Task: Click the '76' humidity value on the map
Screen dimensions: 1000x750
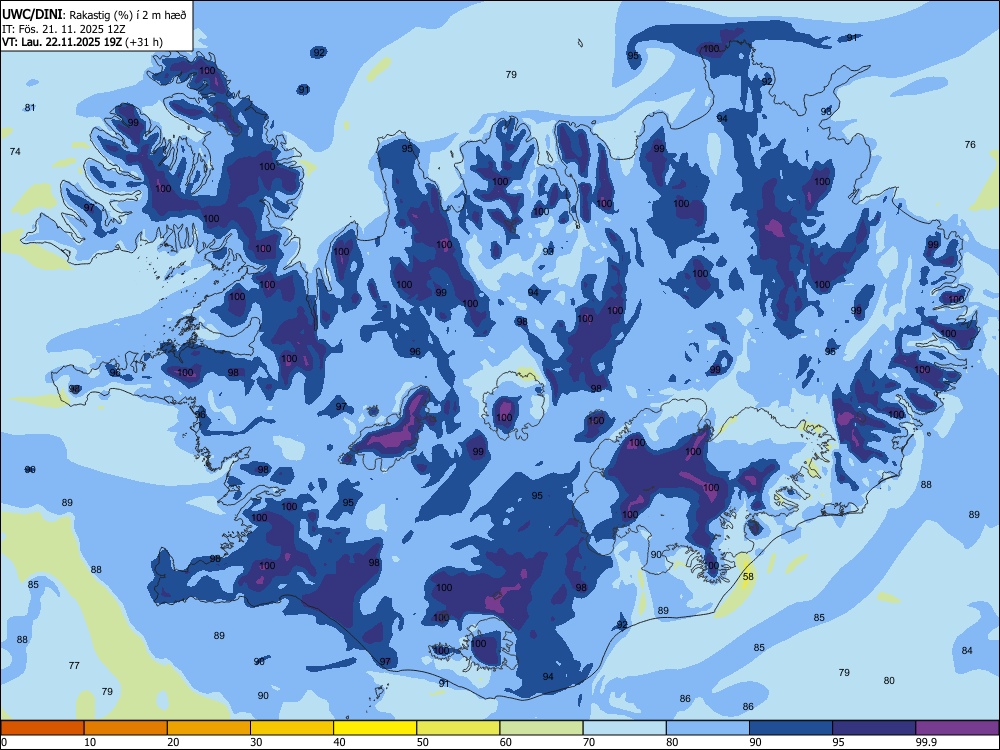Action: point(970,144)
